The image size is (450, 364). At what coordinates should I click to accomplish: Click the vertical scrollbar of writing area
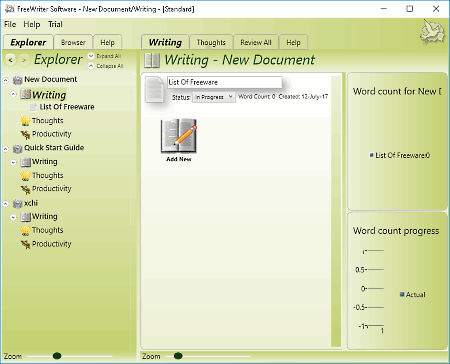336,211
